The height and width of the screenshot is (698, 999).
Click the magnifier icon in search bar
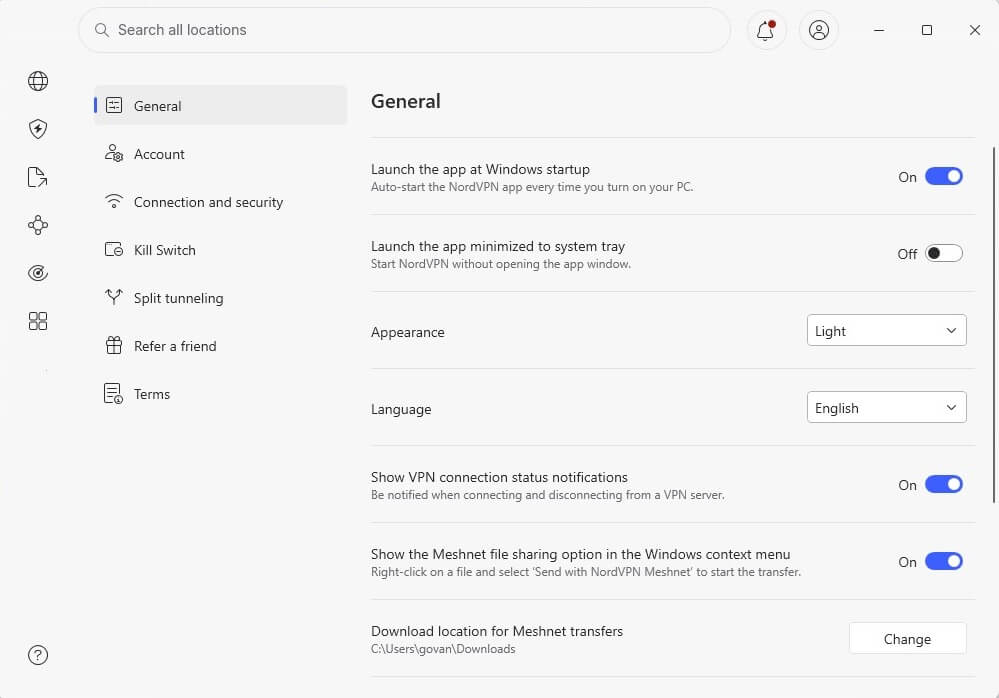coord(101,30)
